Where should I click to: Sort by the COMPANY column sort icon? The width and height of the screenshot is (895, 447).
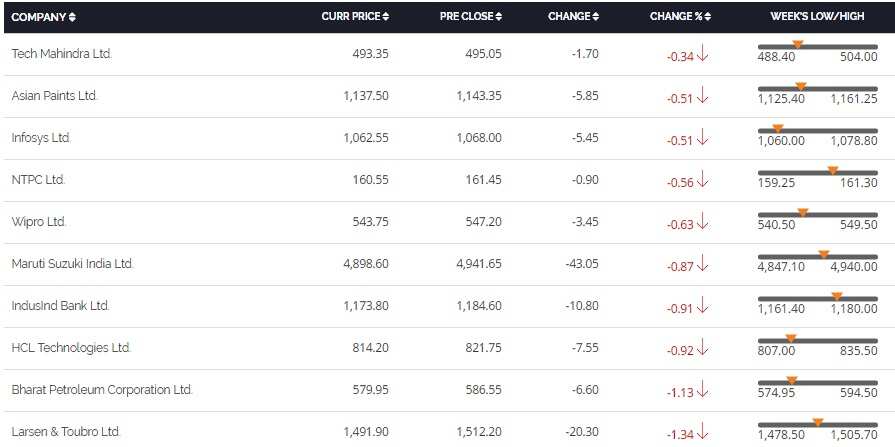click(72, 17)
